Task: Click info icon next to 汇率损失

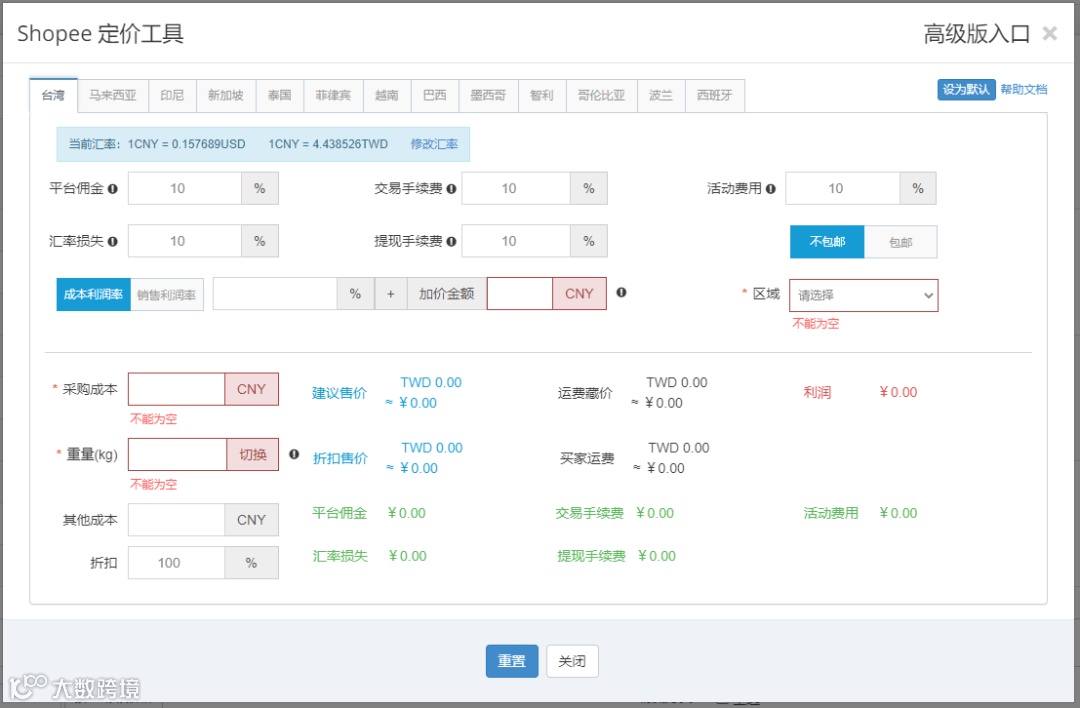Action: click(112, 242)
